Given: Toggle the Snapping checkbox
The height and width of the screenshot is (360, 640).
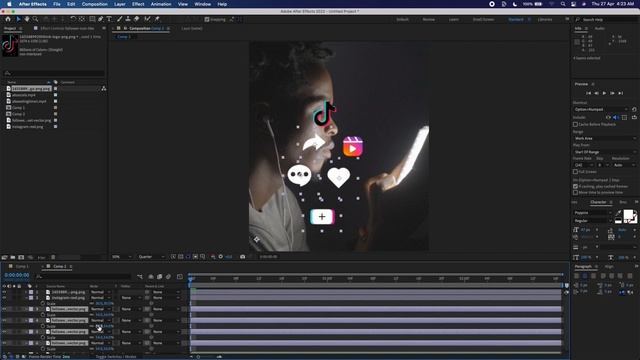Looking at the screenshot, I should tap(207, 19).
